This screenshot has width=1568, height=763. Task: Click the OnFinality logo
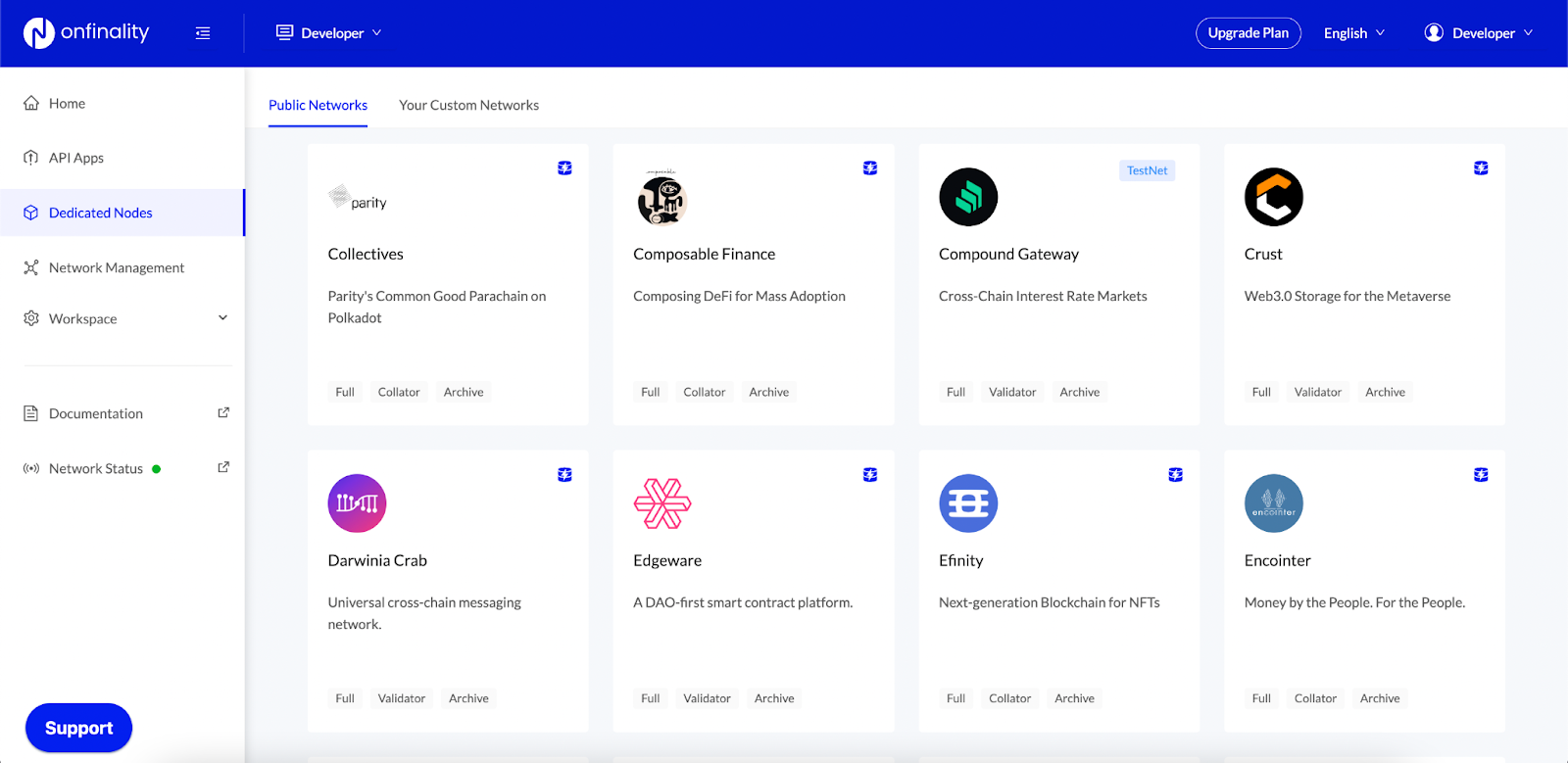tap(86, 32)
